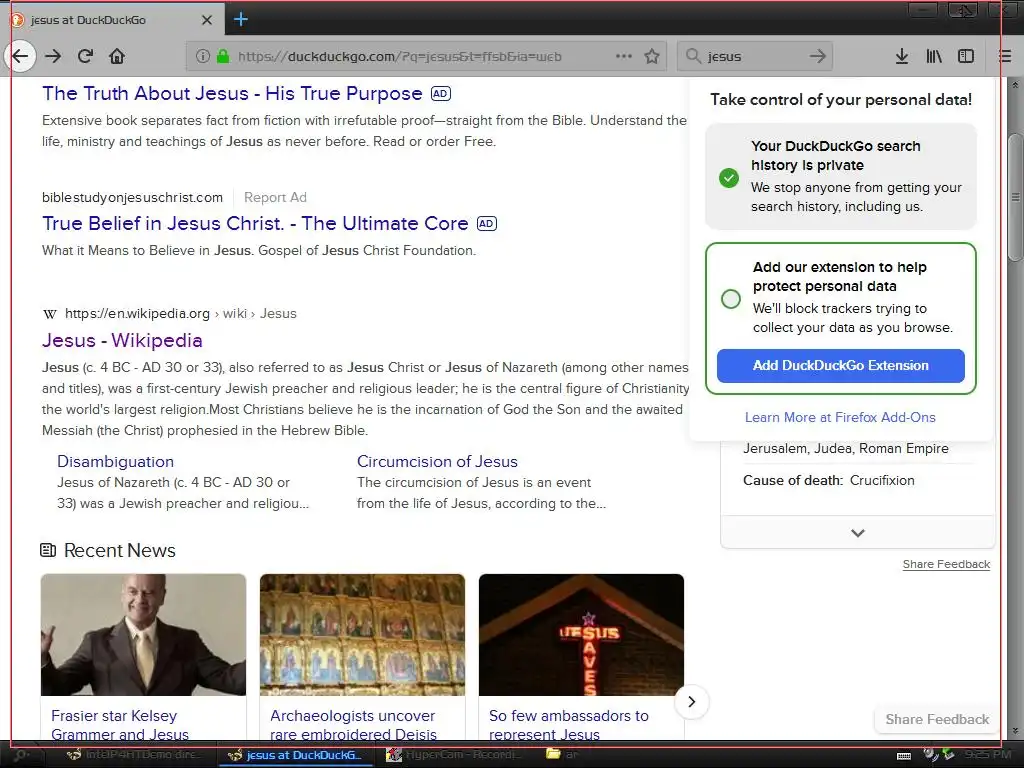This screenshot has width=1024, height=768.
Task: Click the Recent News newspaper icon
Action: pos(48,551)
